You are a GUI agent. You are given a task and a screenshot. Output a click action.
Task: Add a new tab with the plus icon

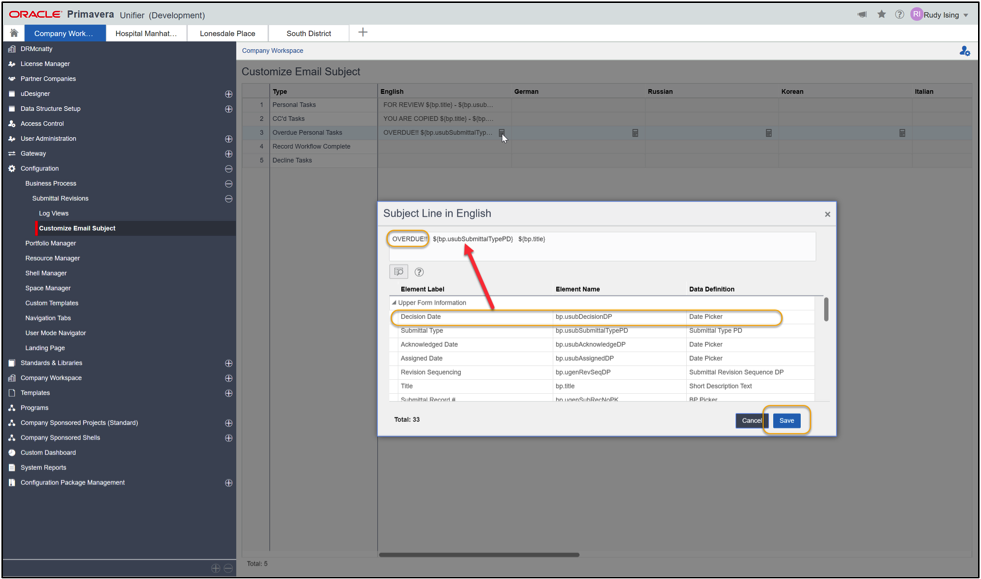pos(363,33)
